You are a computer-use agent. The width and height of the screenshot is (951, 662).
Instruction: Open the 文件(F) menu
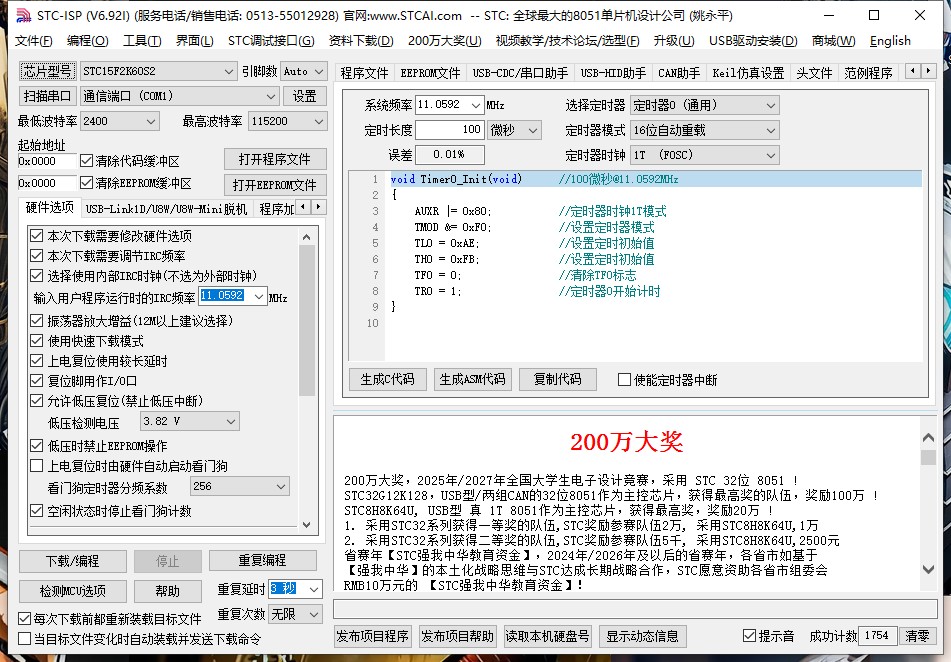(x=33, y=41)
